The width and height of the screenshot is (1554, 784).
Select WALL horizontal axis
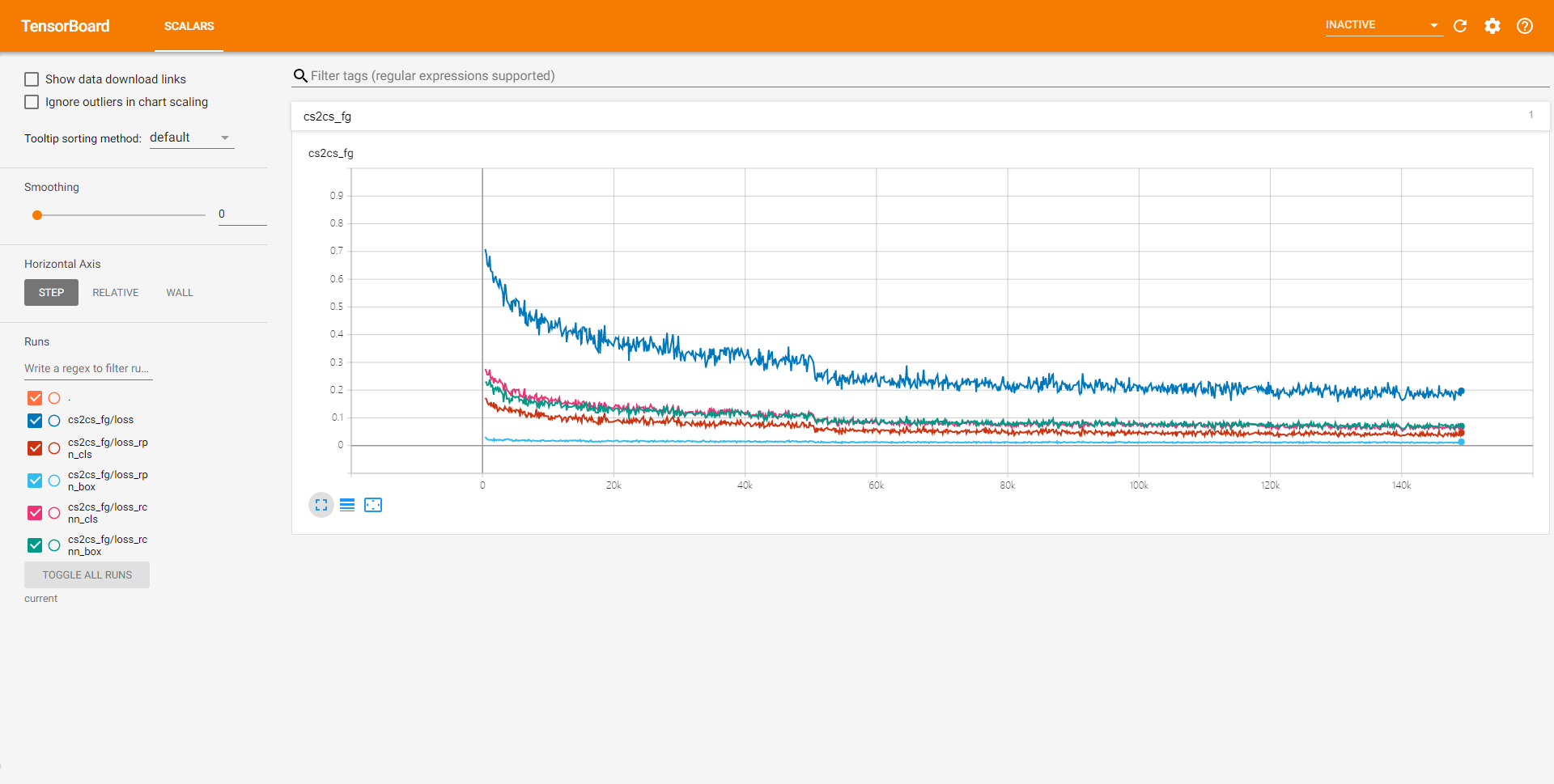click(180, 293)
